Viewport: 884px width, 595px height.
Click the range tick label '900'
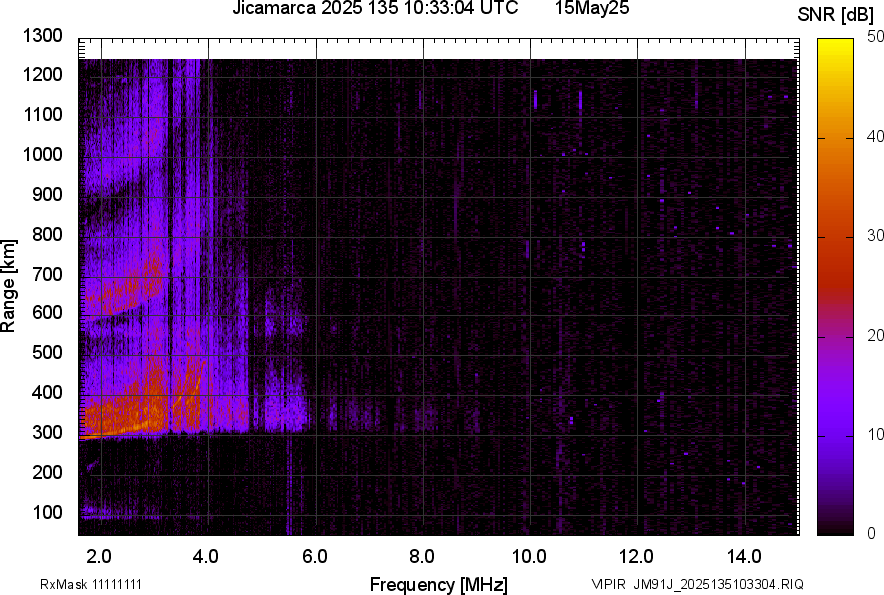pyautogui.click(x=47, y=194)
